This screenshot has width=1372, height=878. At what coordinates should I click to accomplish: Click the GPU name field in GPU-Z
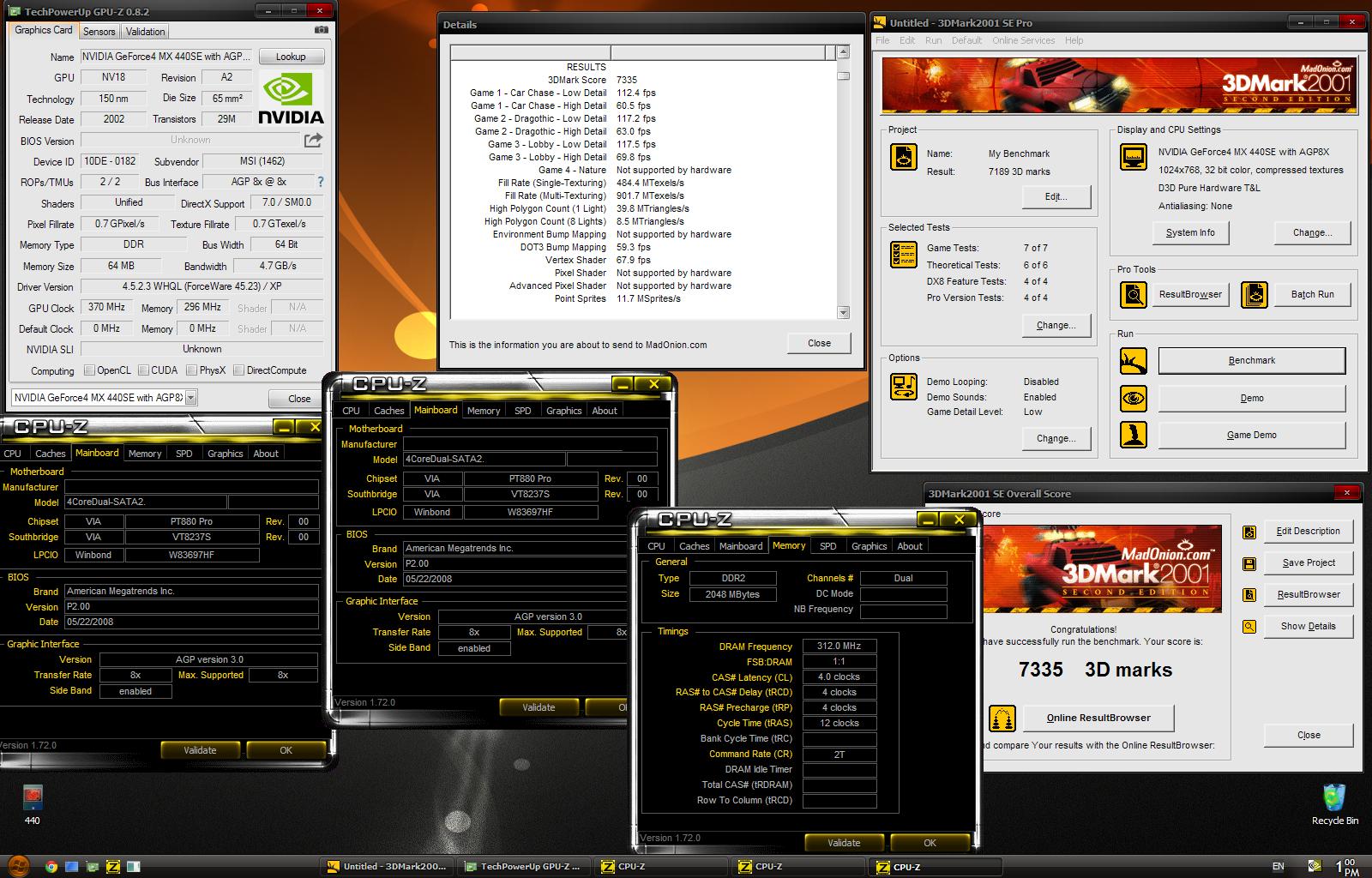[x=166, y=57]
